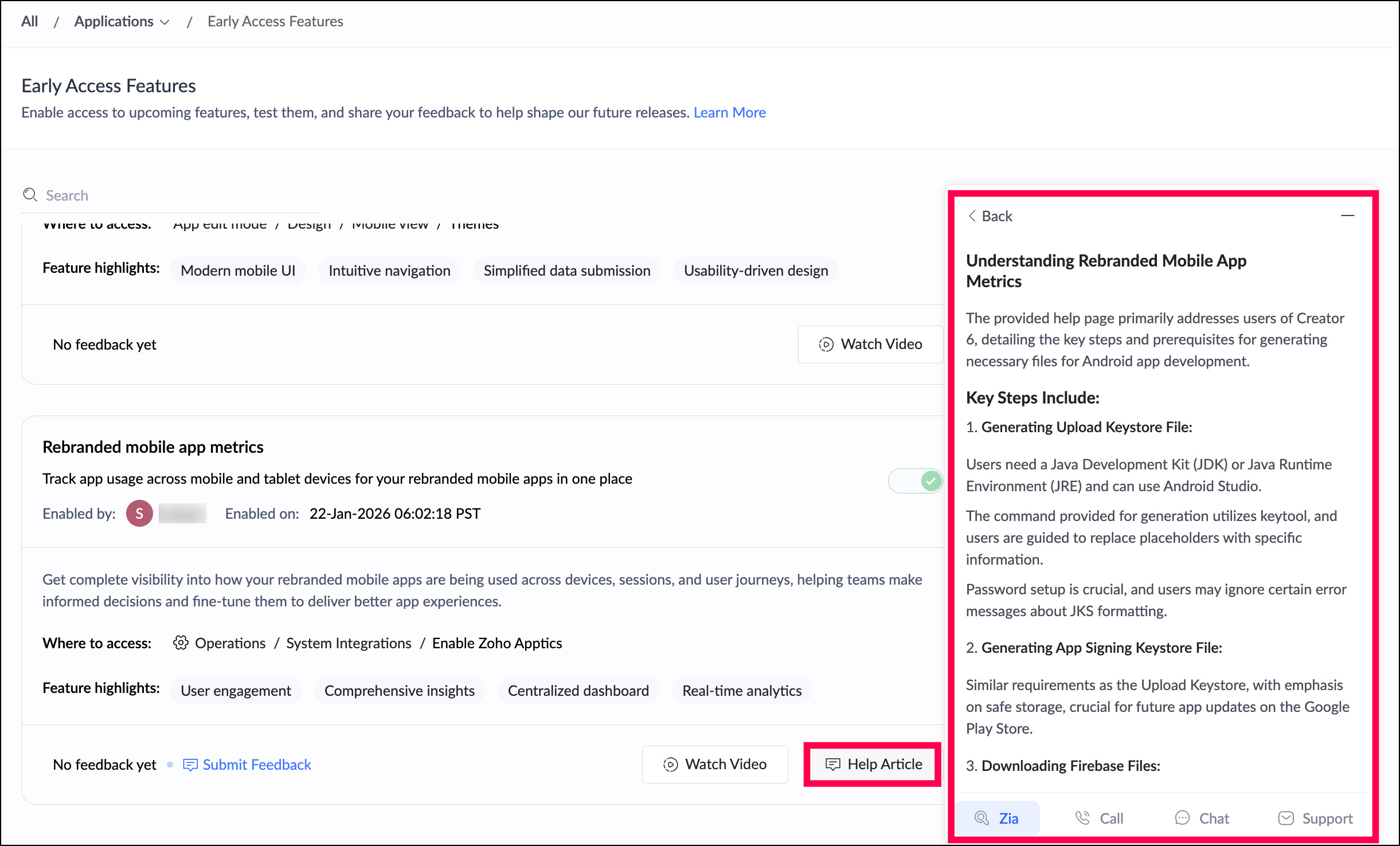This screenshot has width=1400, height=846.
Task: Select the Real-time analytics highlight chip
Action: (x=741, y=691)
